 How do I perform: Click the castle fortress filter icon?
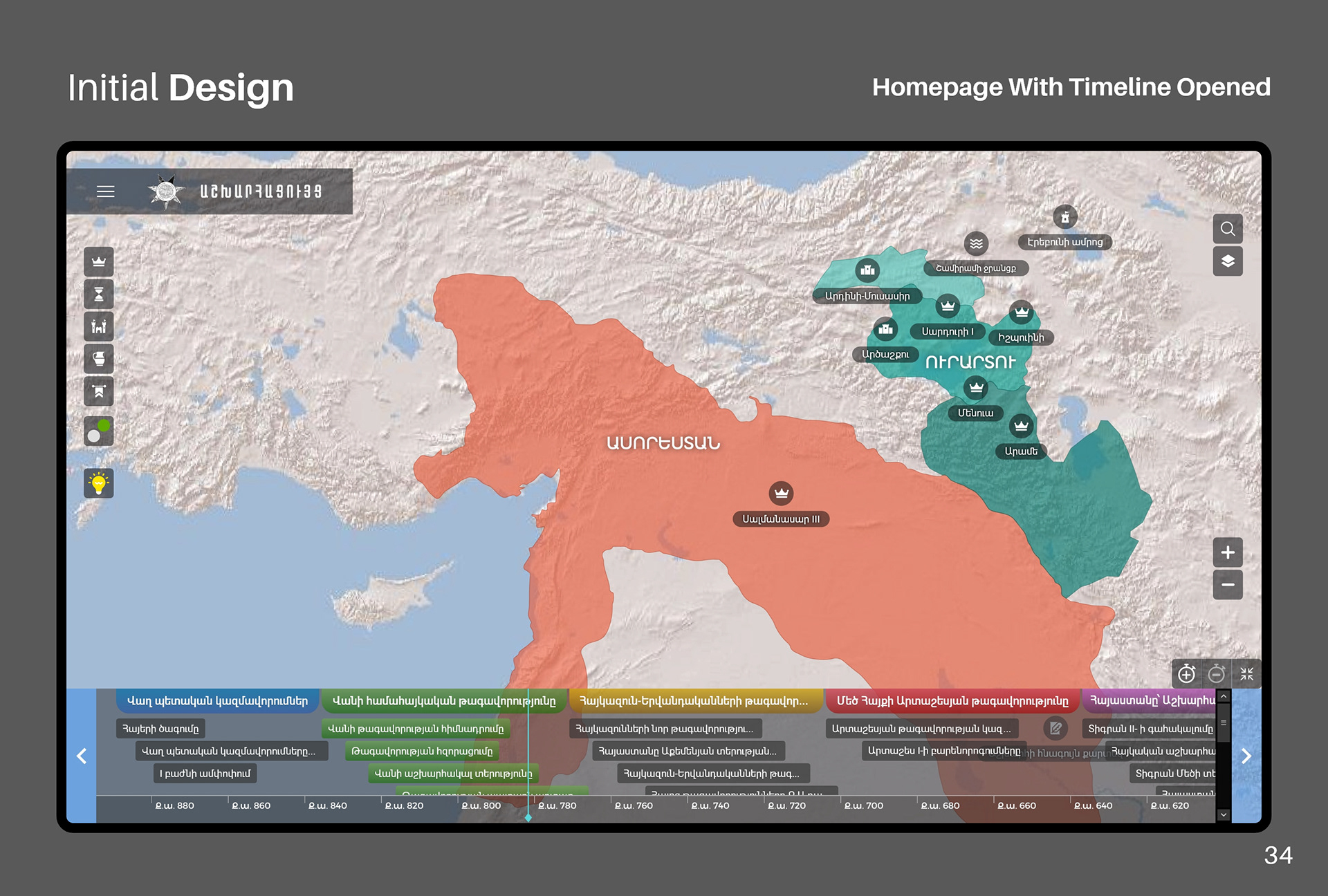(x=99, y=326)
